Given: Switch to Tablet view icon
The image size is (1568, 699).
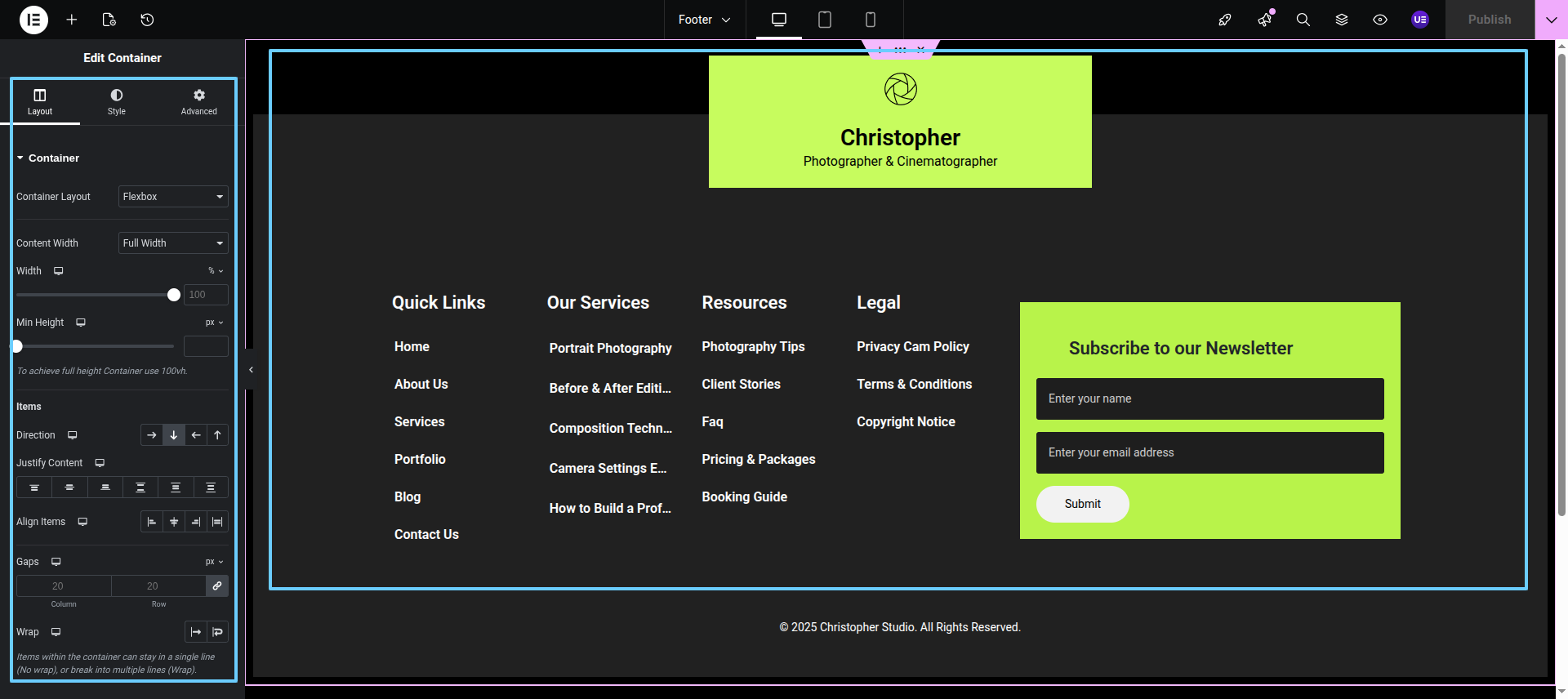Looking at the screenshot, I should coord(825,20).
